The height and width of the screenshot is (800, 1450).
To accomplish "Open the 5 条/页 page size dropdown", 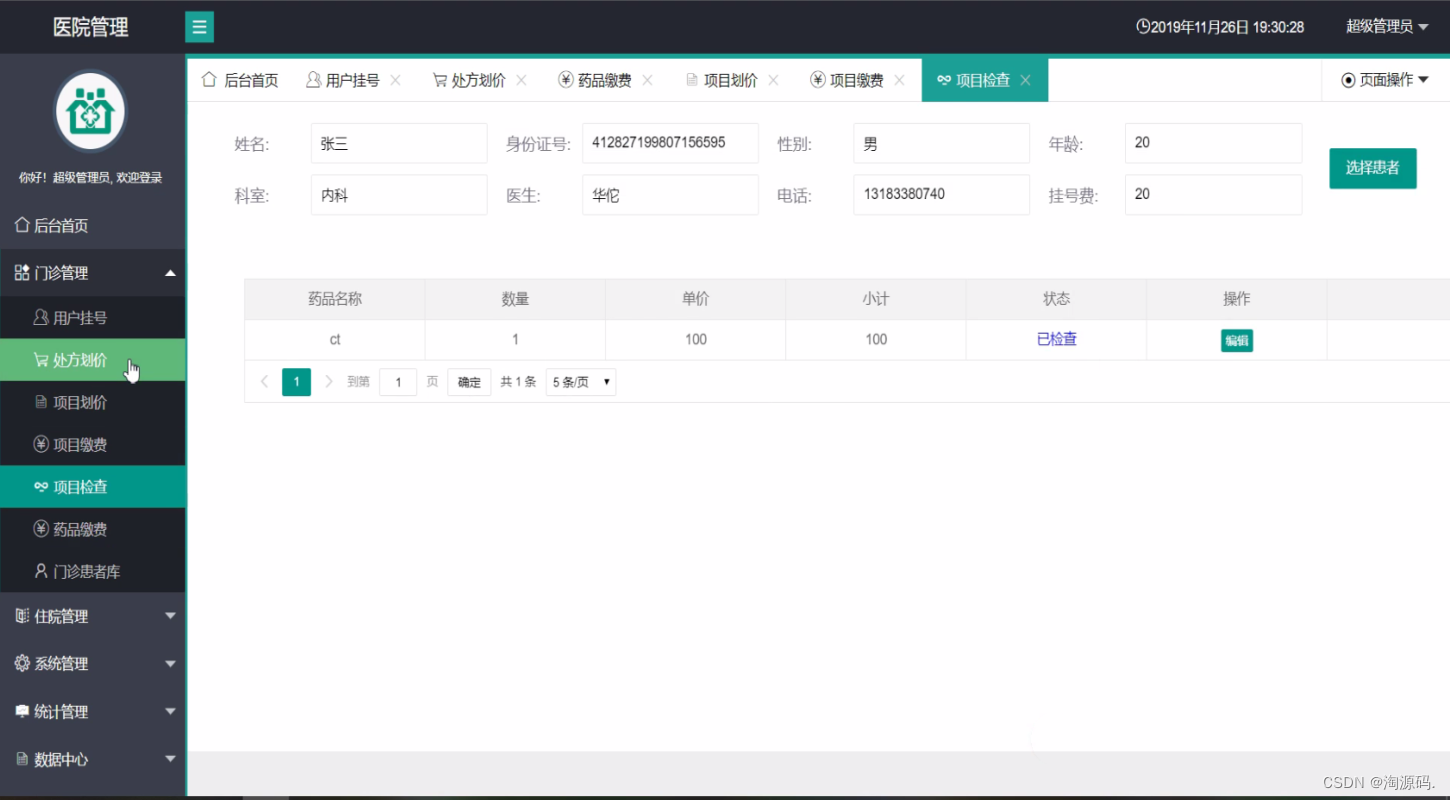I will [x=581, y=382].
